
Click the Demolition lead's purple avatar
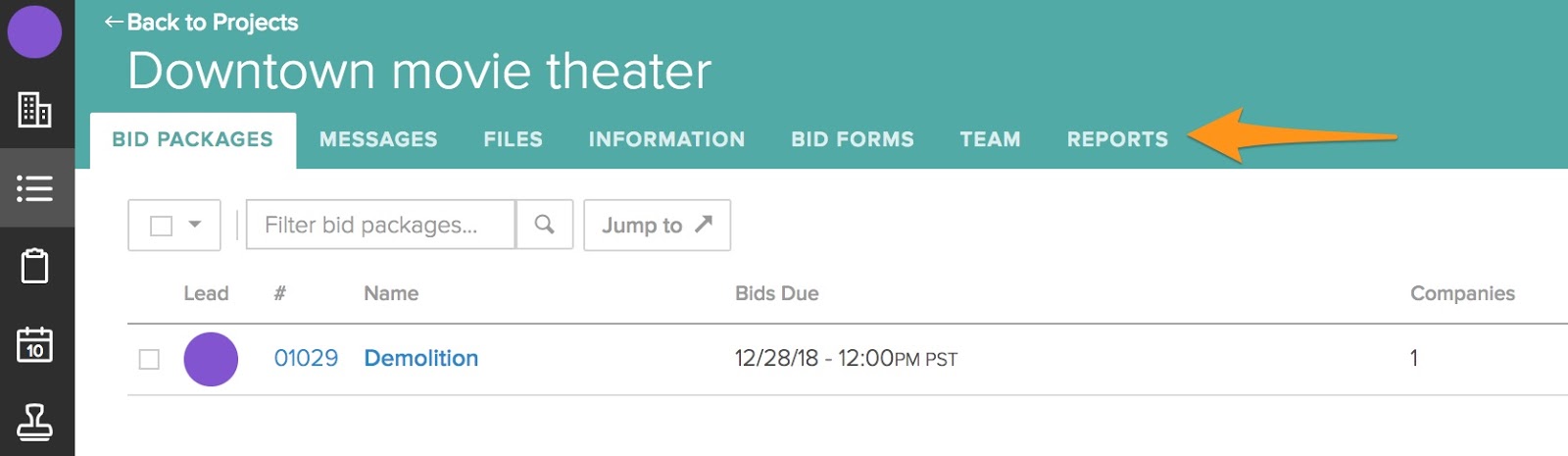(x=211, y=359)
